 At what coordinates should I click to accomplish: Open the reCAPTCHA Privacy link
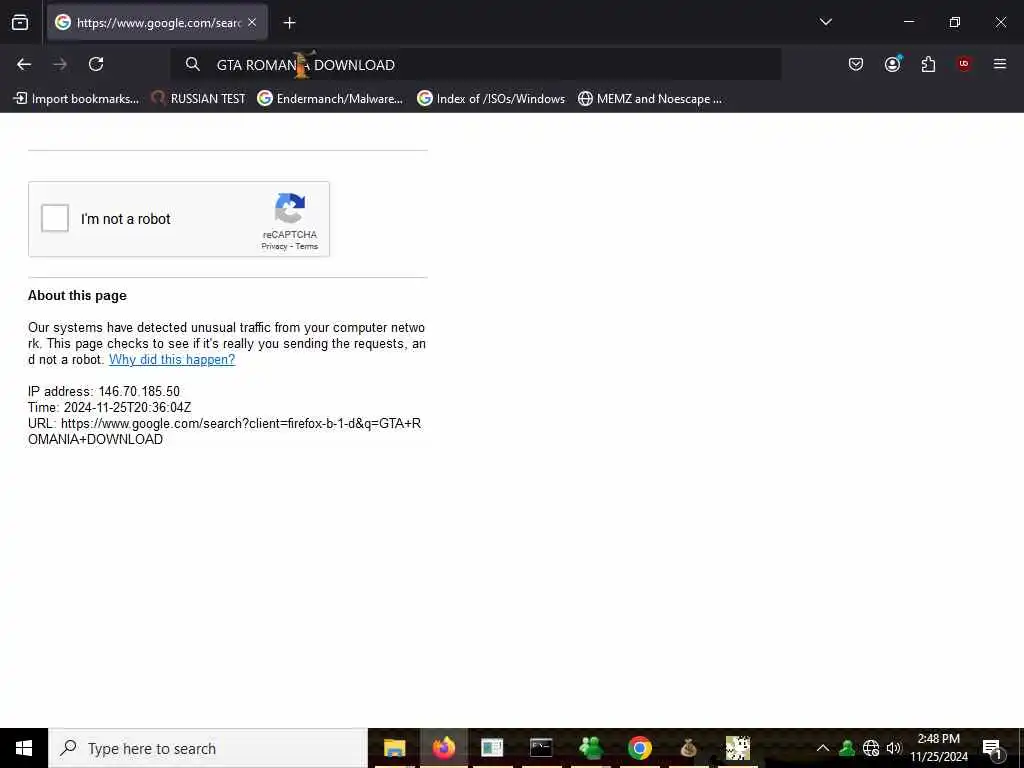coord(274,246)
